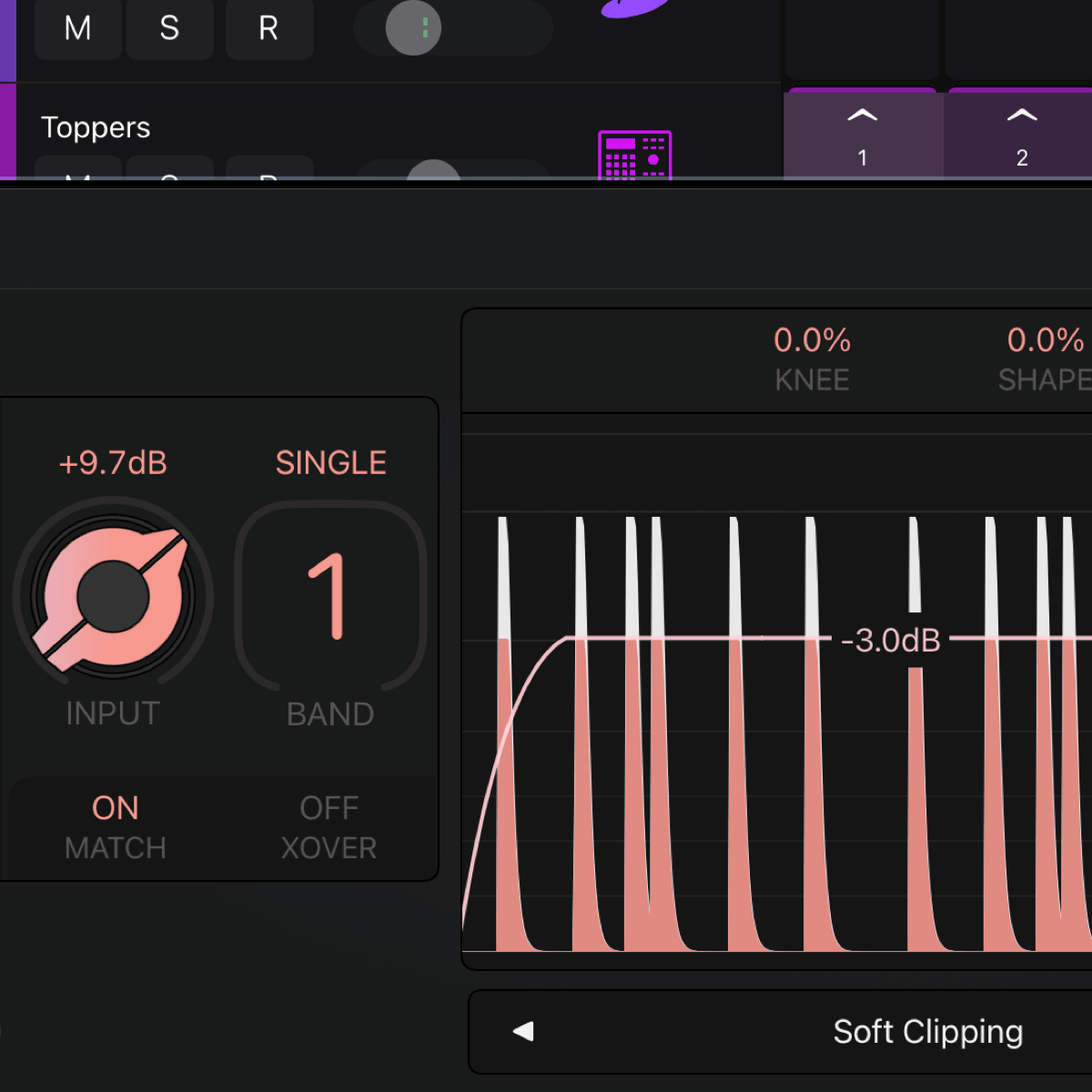Image resolution: width=1092 pixels, height=1092 pixels.
Task: Expand the chevron above cell column 1
Action: click(x=862, y=116)
